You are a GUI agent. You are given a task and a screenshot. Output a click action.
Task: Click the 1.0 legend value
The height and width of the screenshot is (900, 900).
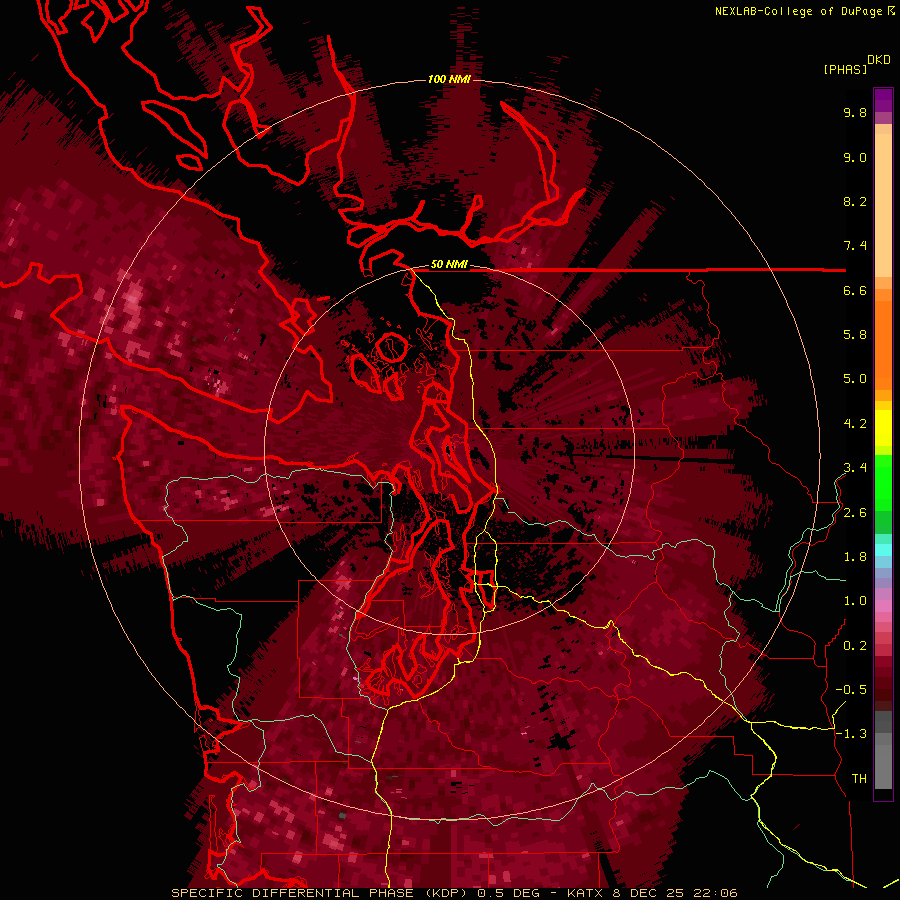pos(855,601)
